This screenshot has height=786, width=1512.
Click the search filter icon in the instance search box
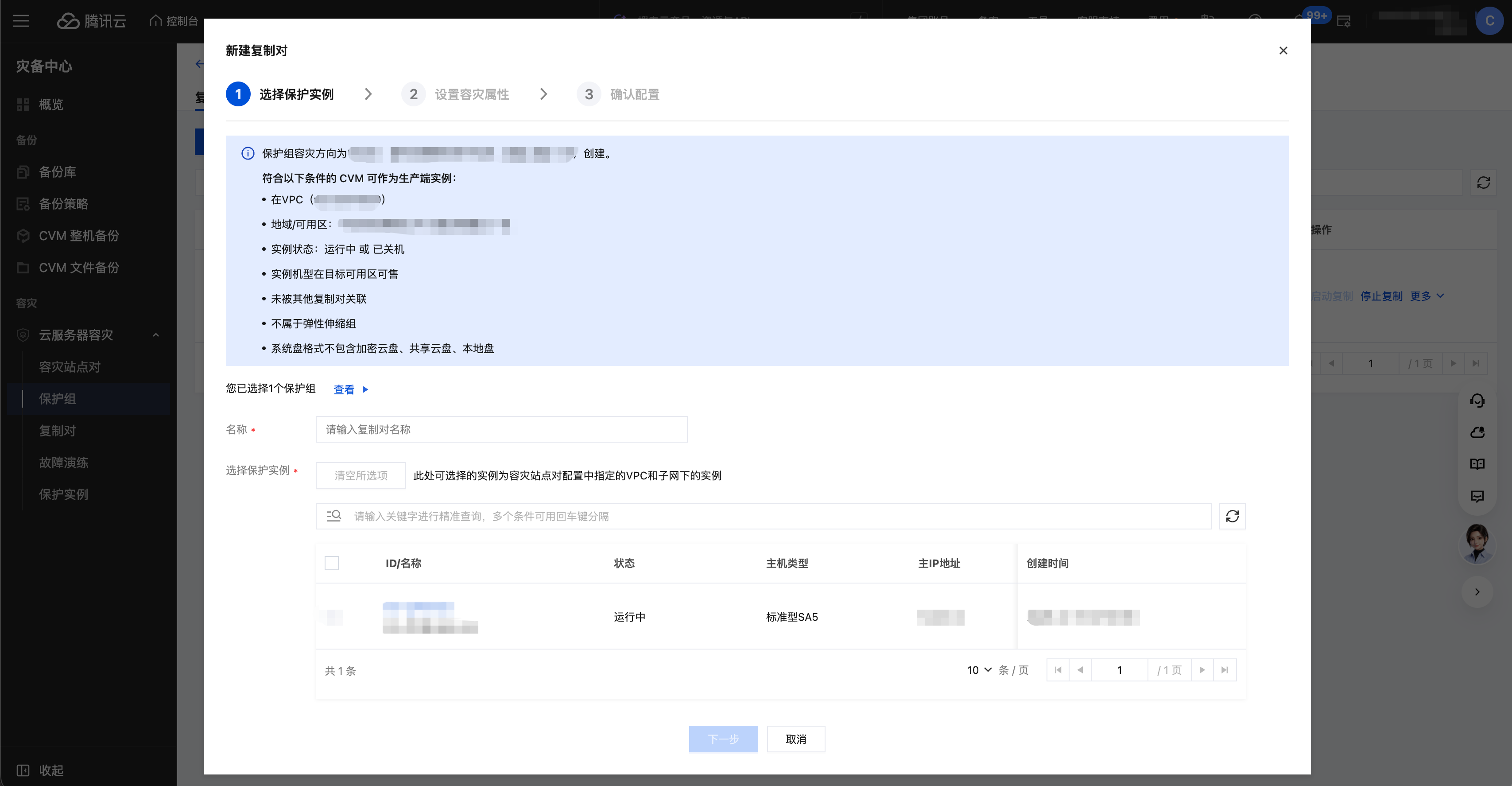pyautogui.click(x=334, y=515)
